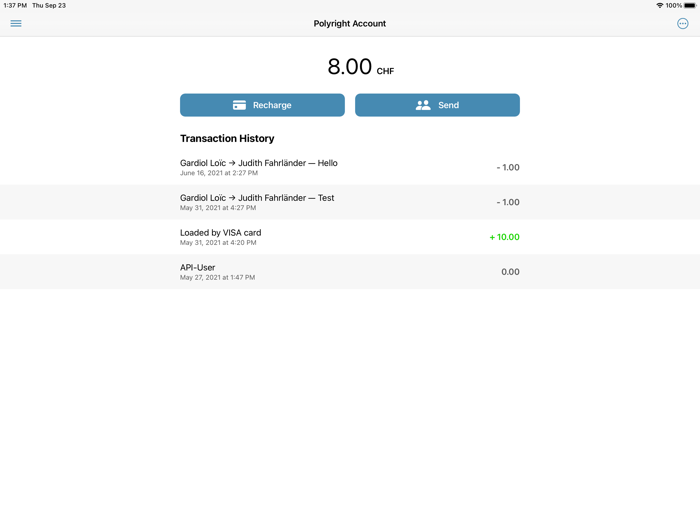This screenshot has height=525, width=700.
Task: Open the more options ellipsis menu
Action: click(682, 24)
